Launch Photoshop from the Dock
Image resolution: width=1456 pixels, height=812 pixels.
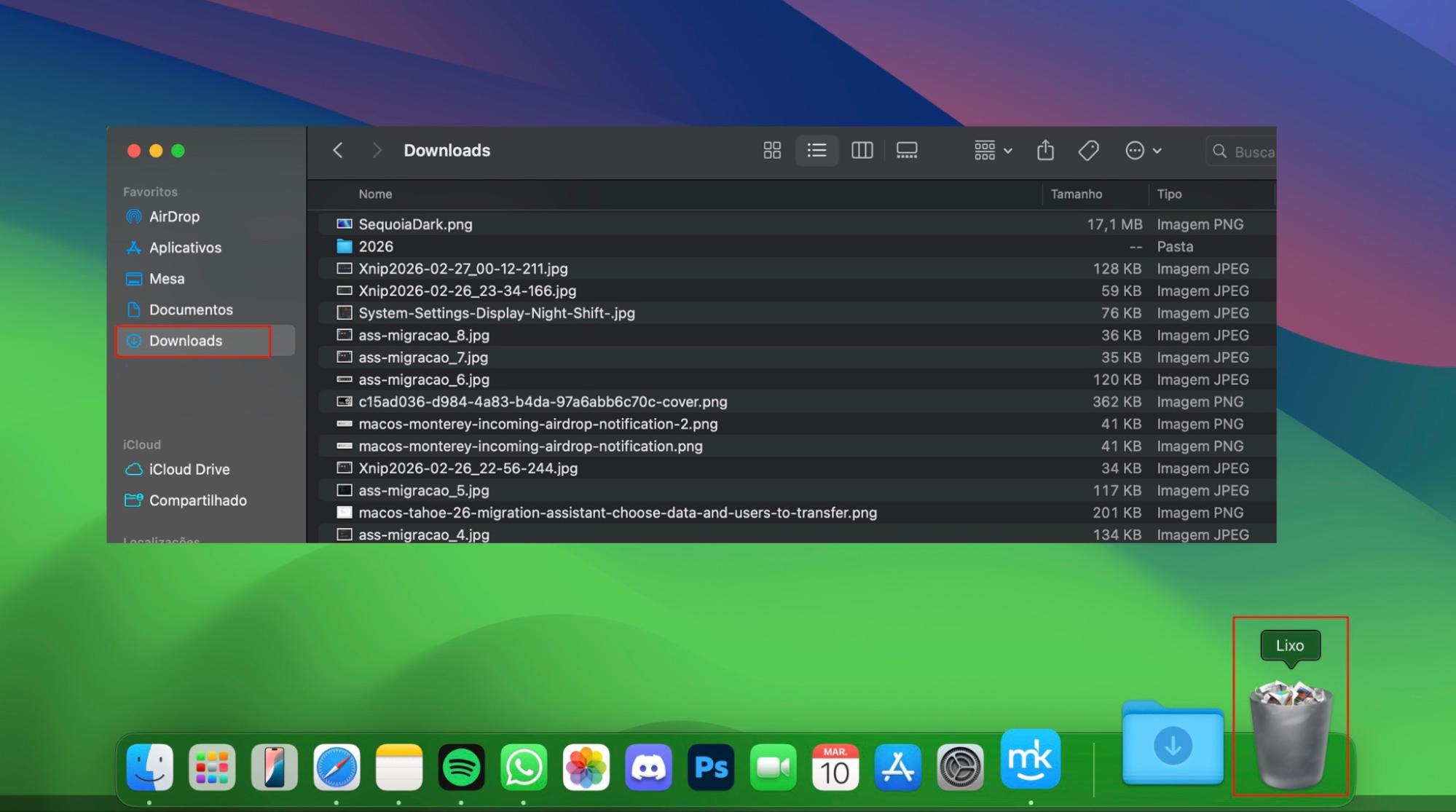pos(710,767)
